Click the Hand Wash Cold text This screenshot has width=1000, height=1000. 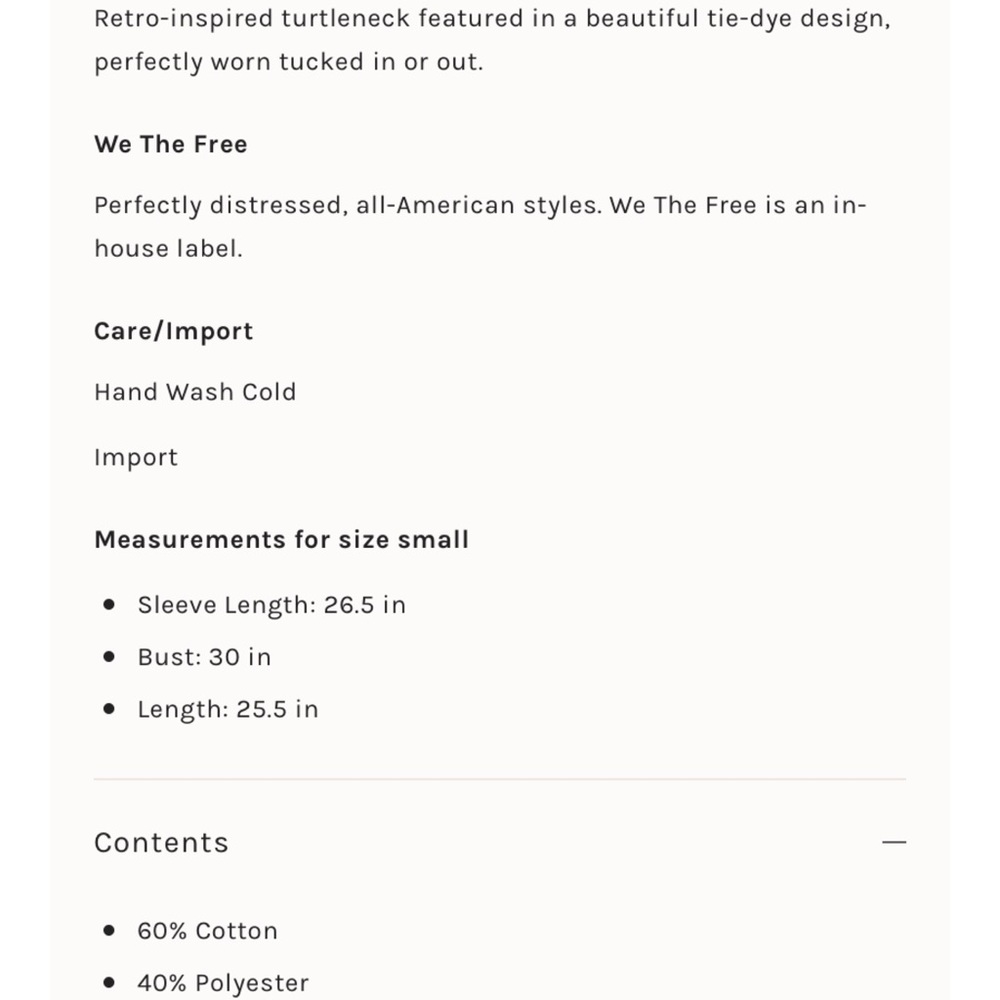(x=195, y=392)
